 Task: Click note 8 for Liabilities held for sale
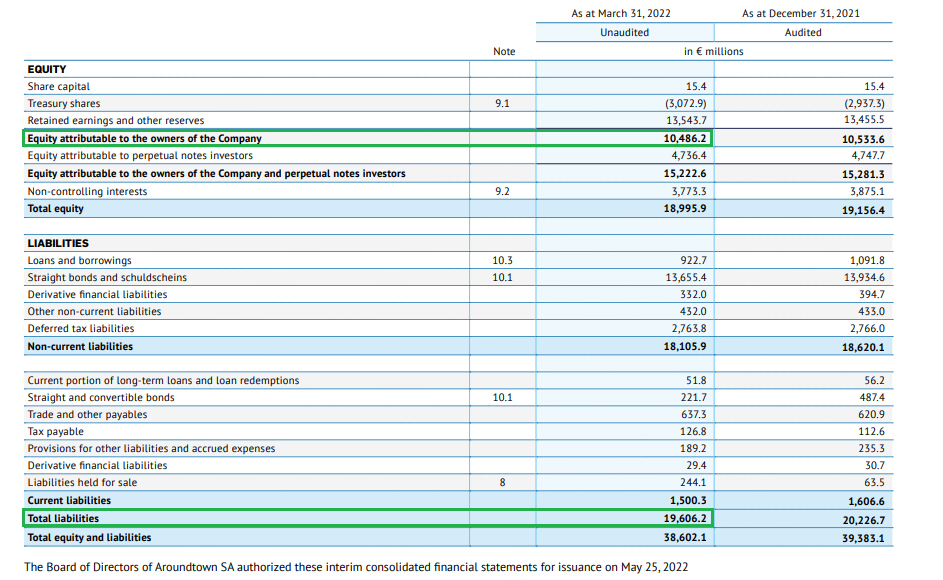pos(503,483)
